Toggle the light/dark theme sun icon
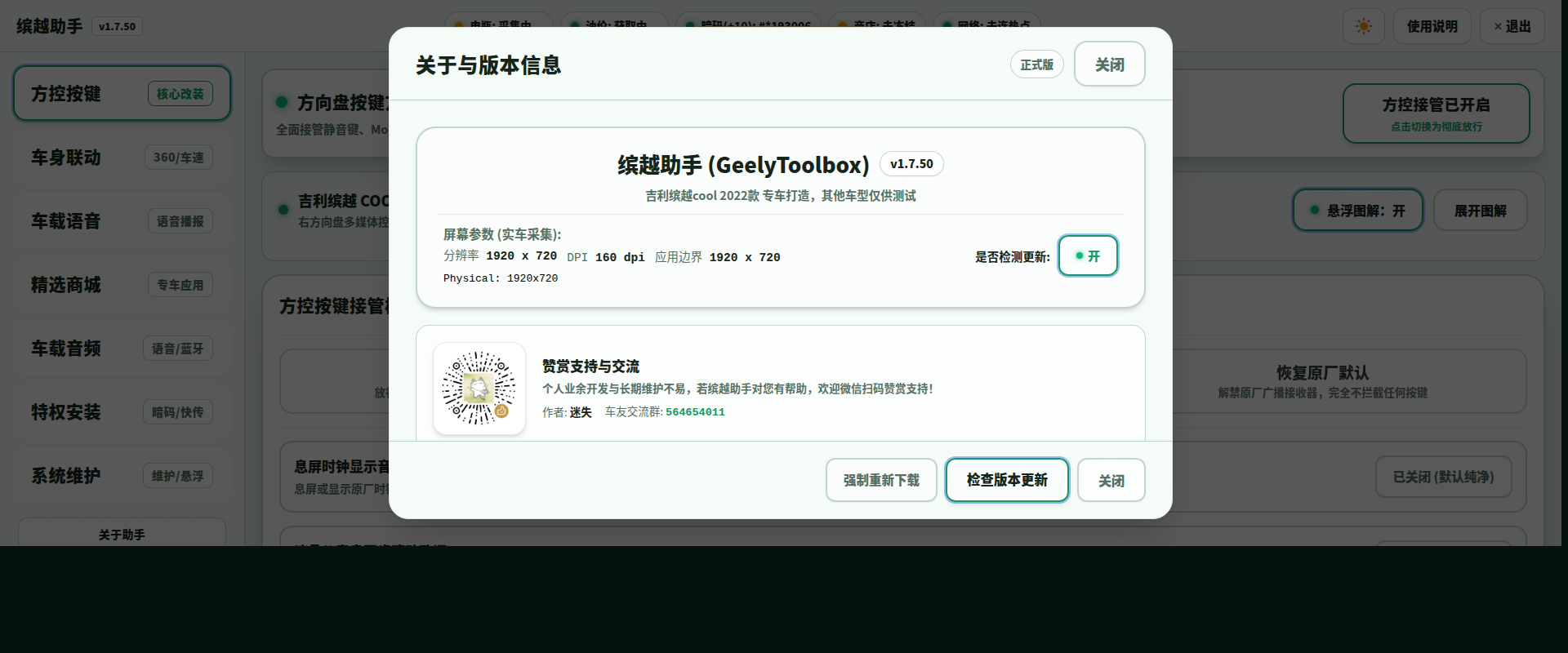The image size is (1568, 653). [x=1363, y=27]
